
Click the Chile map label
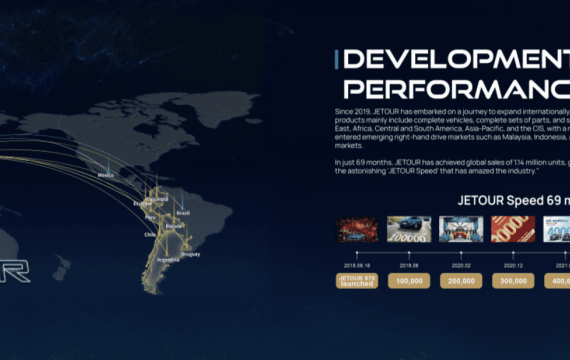[150, 235]
